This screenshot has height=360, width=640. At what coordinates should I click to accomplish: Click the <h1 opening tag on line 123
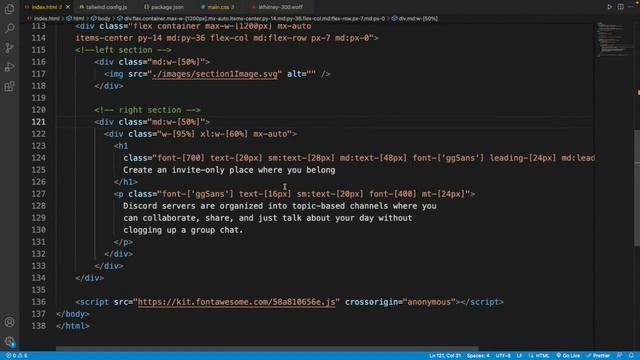click(x=121, y=146)
